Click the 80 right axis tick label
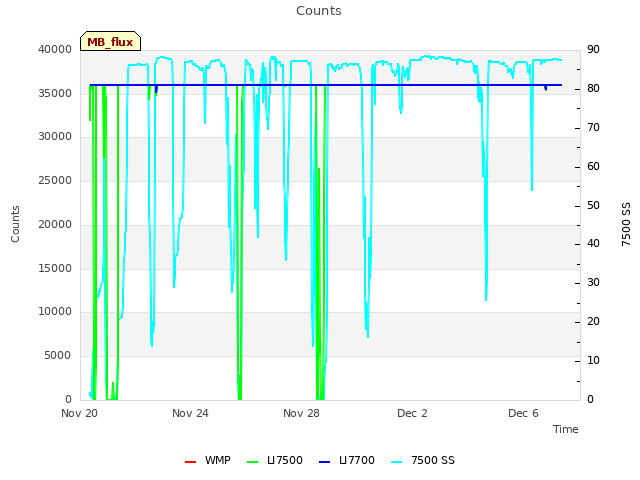 point(593,88)
